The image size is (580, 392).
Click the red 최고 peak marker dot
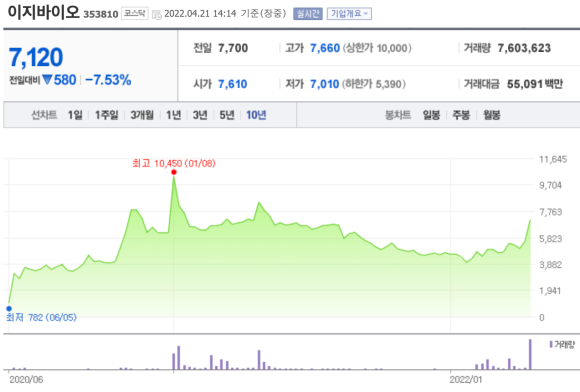click(x=174, y=172)
